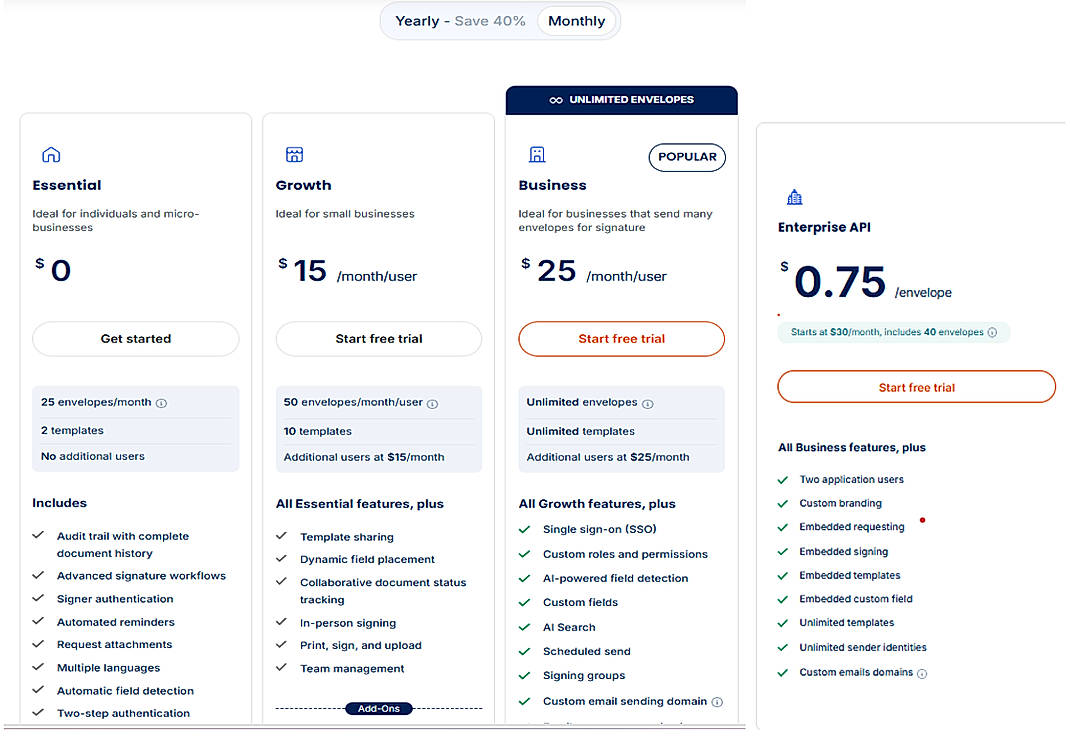Click 'Embedded requesting' feature text
The image size is (1070, 743).
[x=852, y=527]
